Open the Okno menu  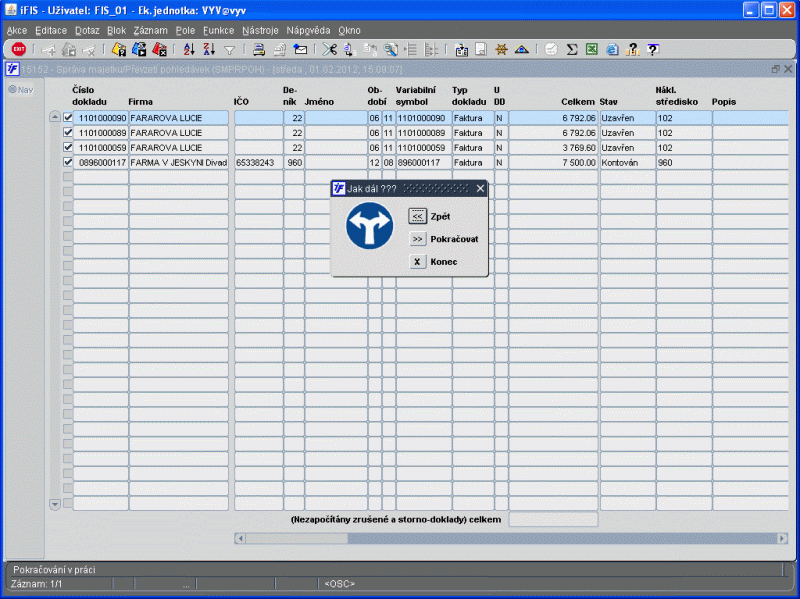(x=349, y=31)
